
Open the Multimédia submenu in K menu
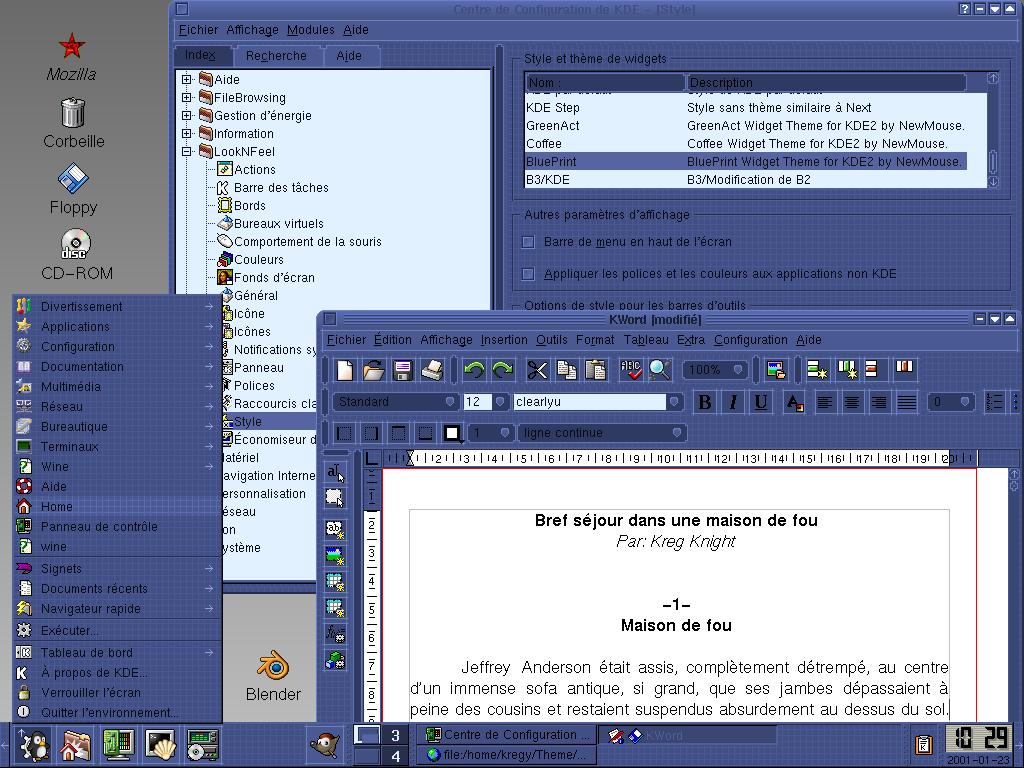(x=118, y=387)
